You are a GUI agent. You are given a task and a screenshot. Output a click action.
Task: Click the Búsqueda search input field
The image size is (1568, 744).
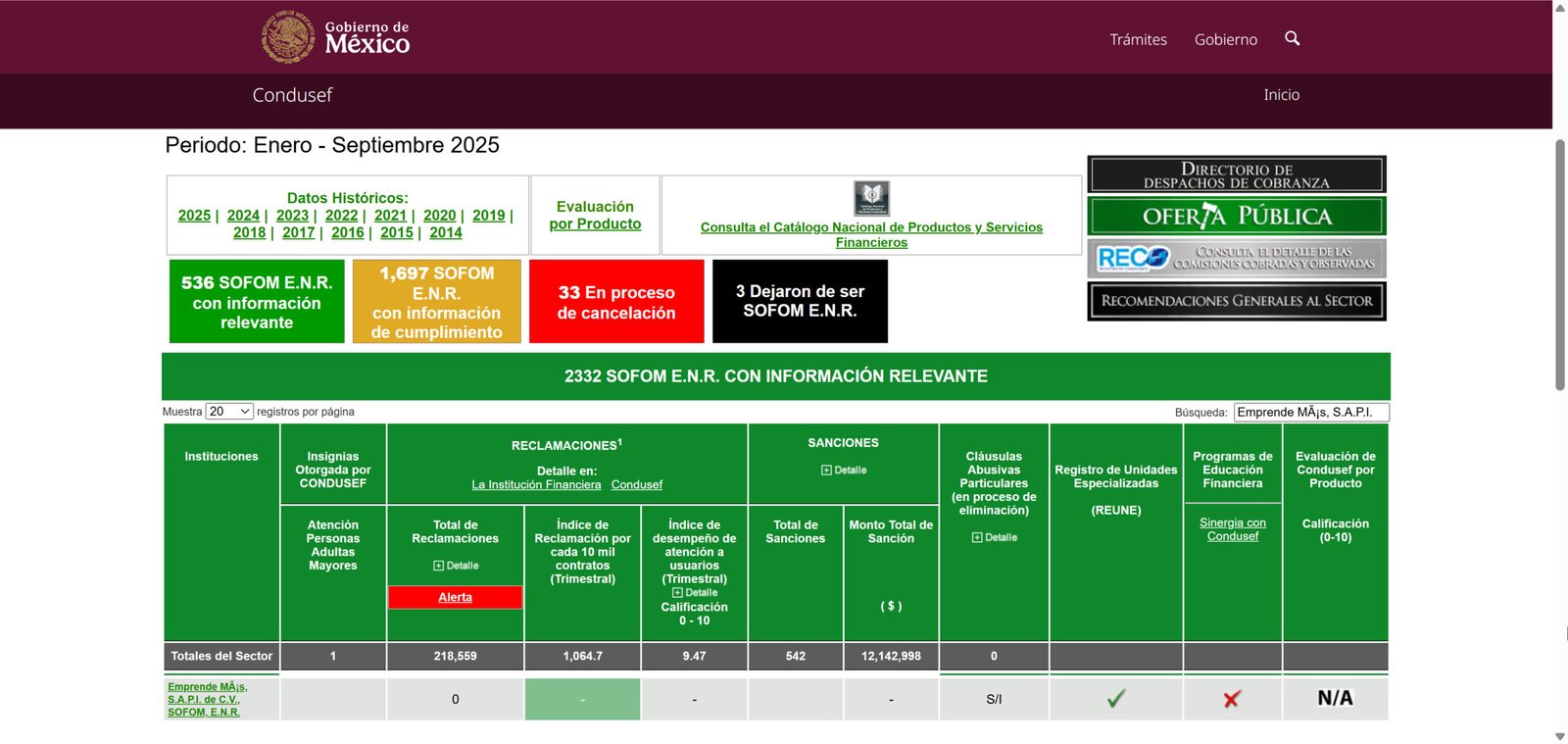coord(1310,413)
